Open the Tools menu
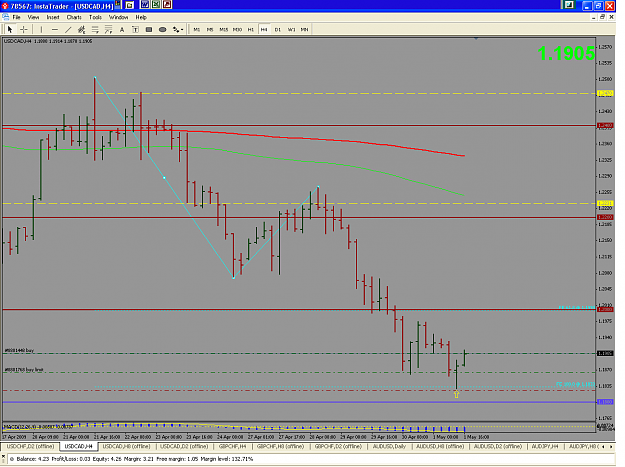The image size is (625, 467). tap(95, 17)
